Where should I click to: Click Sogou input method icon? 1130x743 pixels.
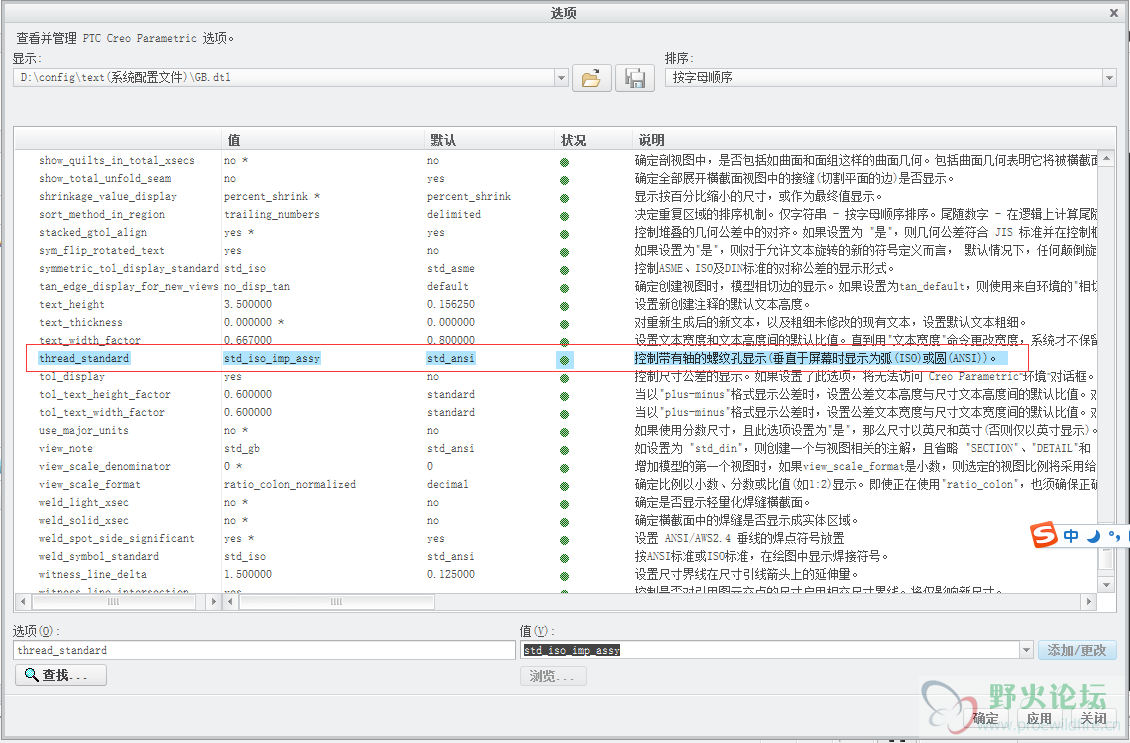pos(1044,535)
